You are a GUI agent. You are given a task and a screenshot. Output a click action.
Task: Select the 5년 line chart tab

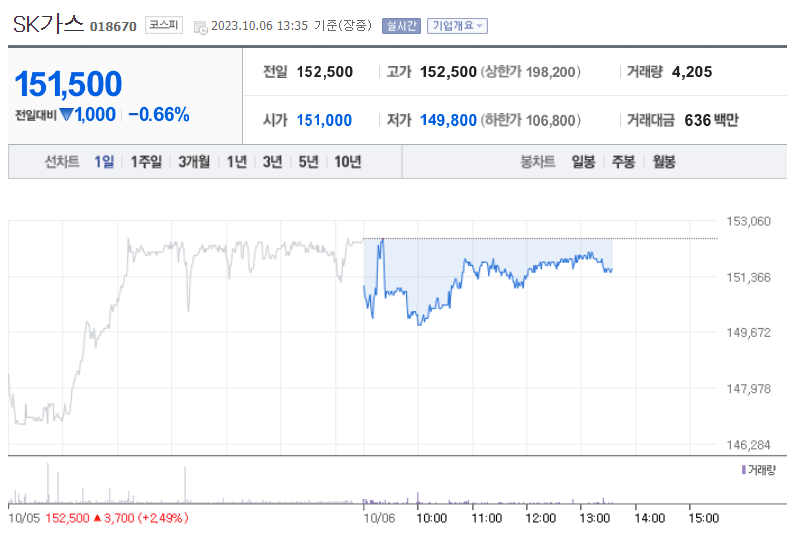point(309,162)
